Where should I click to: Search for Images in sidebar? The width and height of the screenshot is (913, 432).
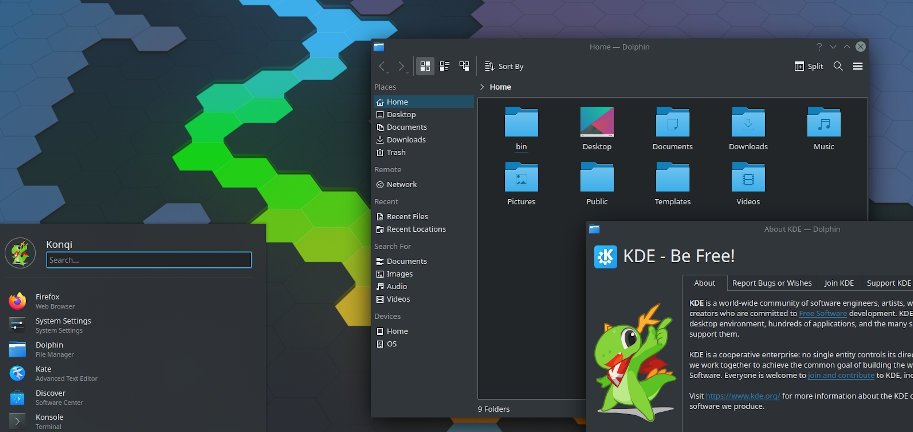click(x=423, y=274)
